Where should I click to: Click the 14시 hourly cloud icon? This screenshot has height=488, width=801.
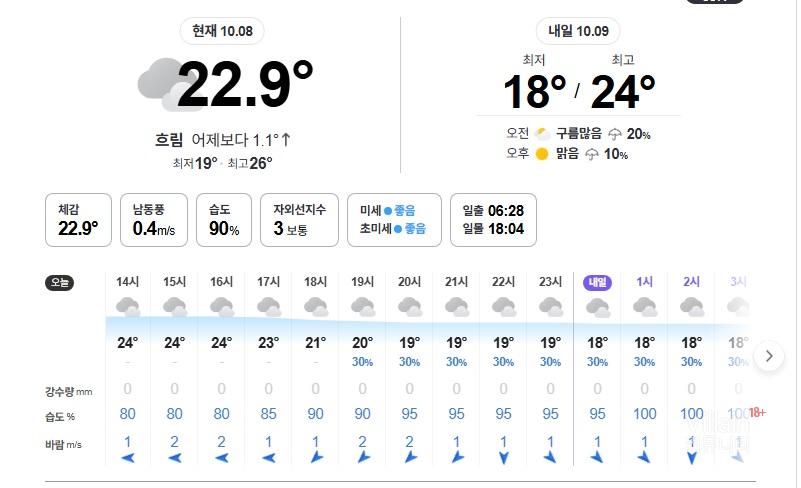coord(127,307)
